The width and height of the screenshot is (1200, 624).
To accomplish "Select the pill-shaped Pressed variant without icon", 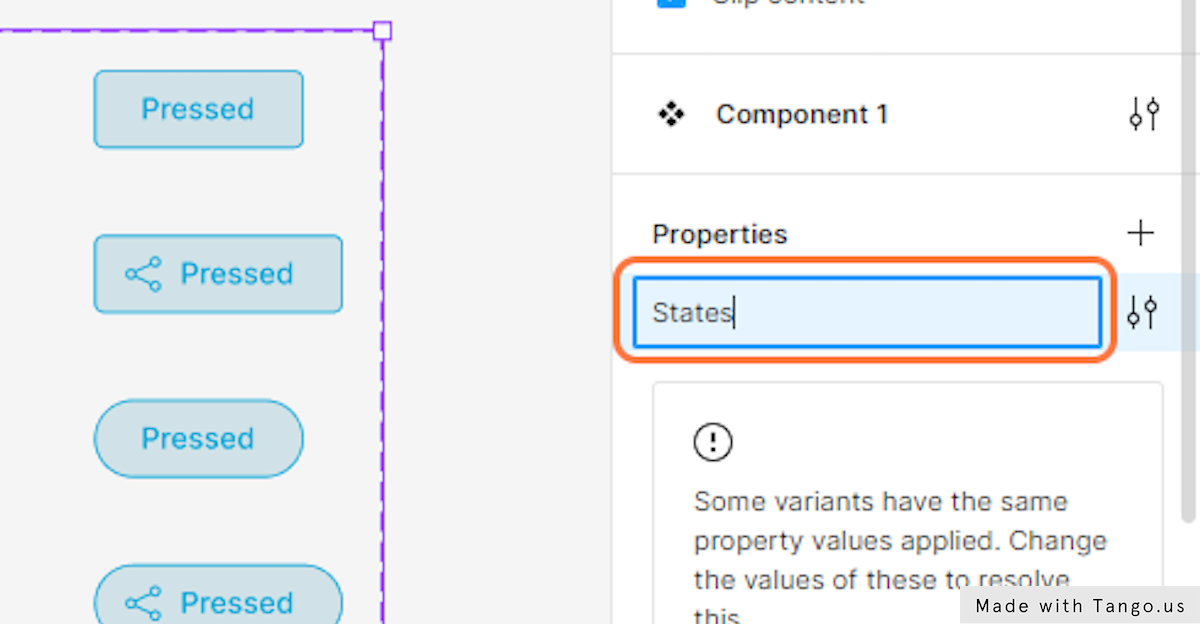I will (198, 438).
